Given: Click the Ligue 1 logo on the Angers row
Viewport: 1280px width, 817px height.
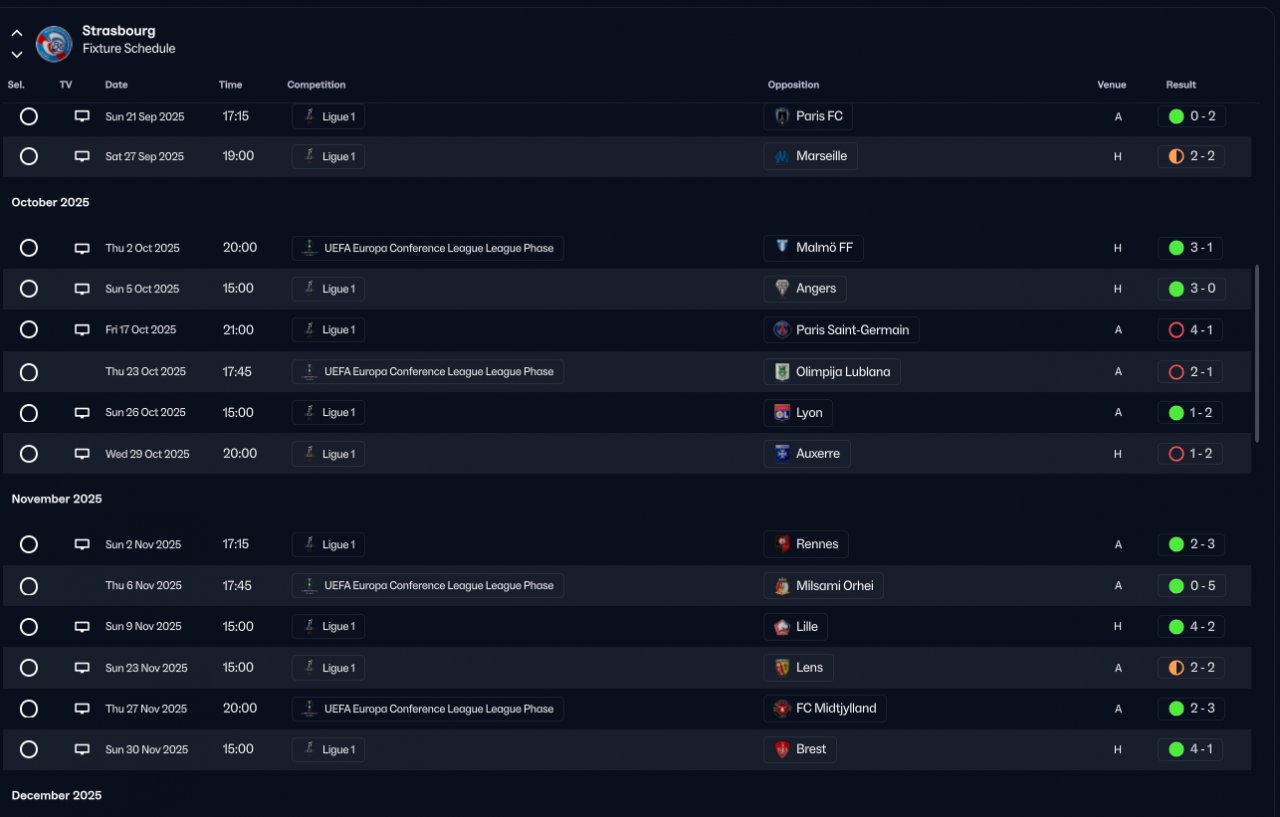Looking at the screenshot, I should [309, 289].
